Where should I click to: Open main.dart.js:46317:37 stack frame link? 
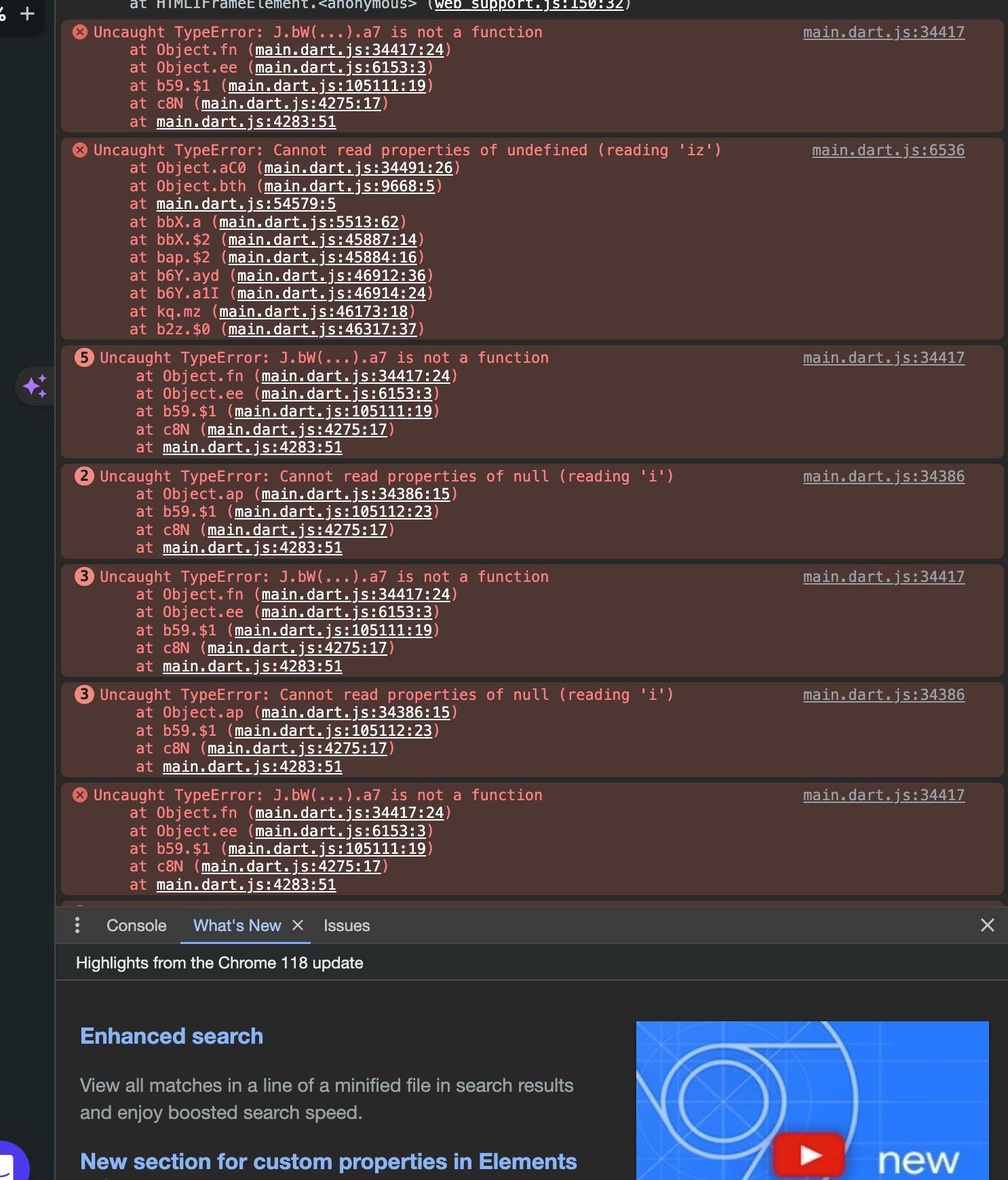coord(322,329)
